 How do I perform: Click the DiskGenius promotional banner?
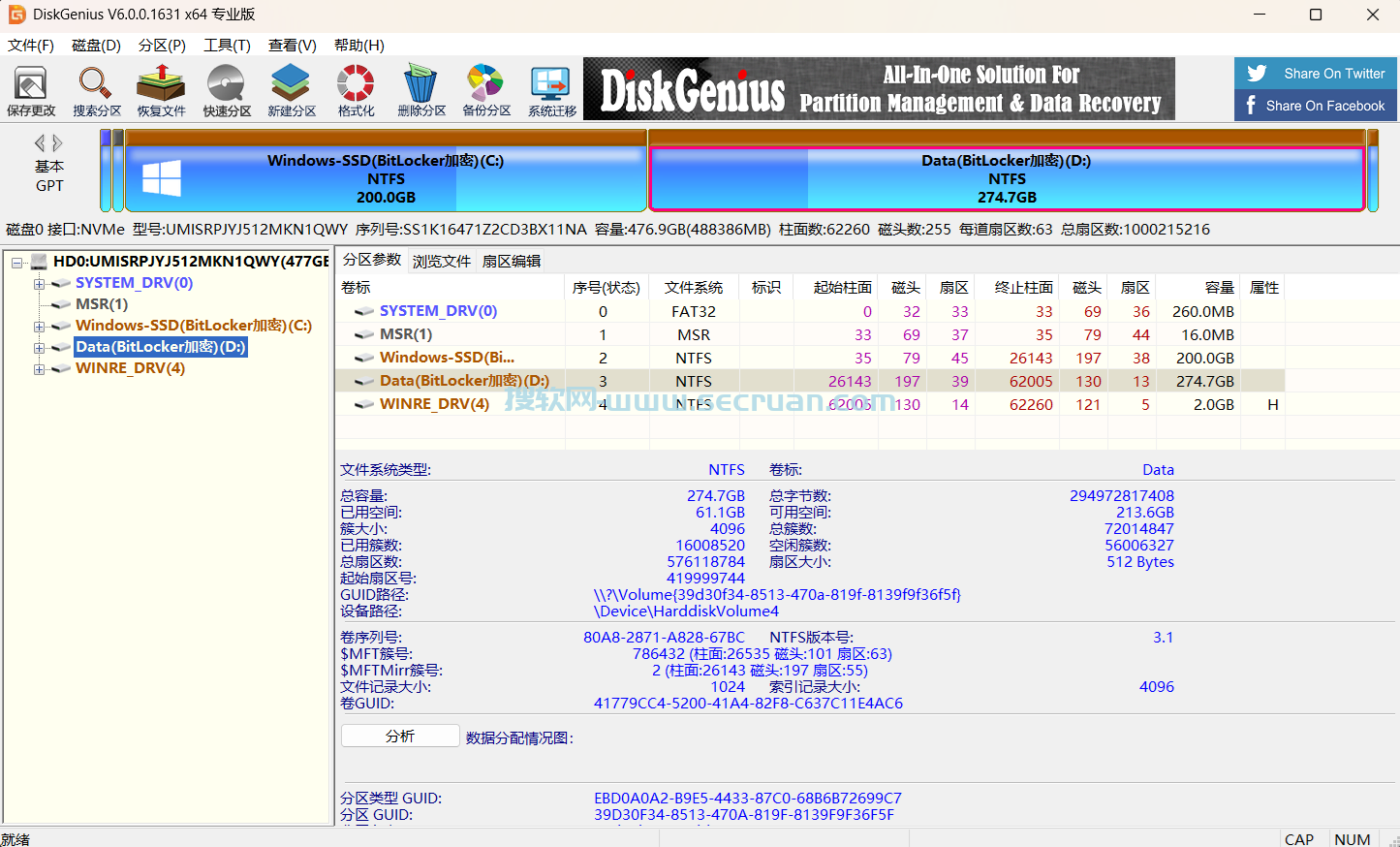click(x=879, y=89)
